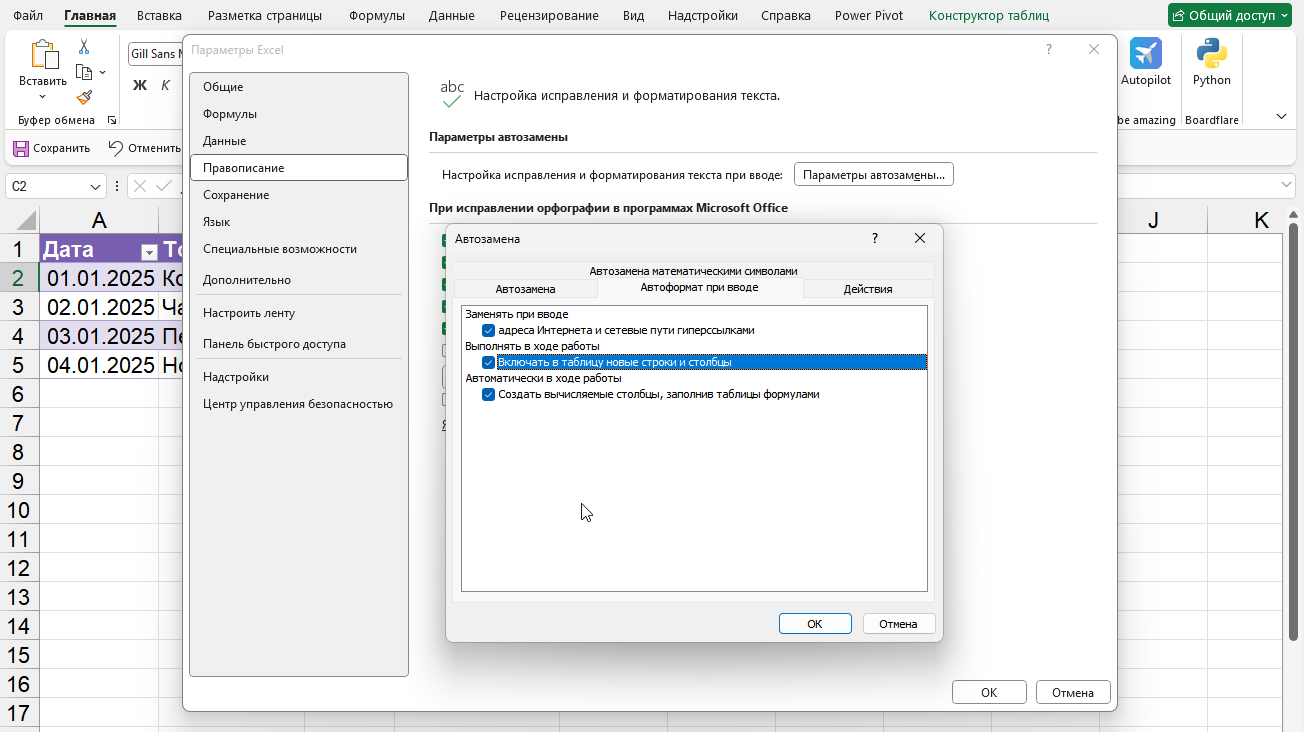Confirm Автозамена dialog with OK
This screenshot has height=732, width=1304.
pyautogui.click(x=815, y=623)
